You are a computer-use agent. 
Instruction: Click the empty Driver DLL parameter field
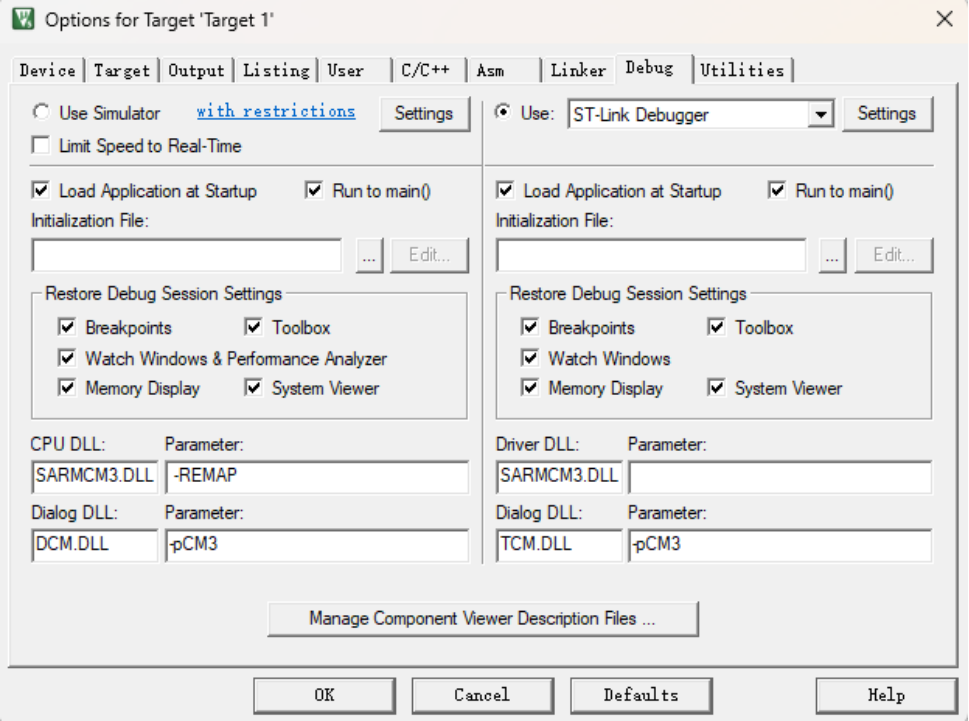tap(780, 476)
